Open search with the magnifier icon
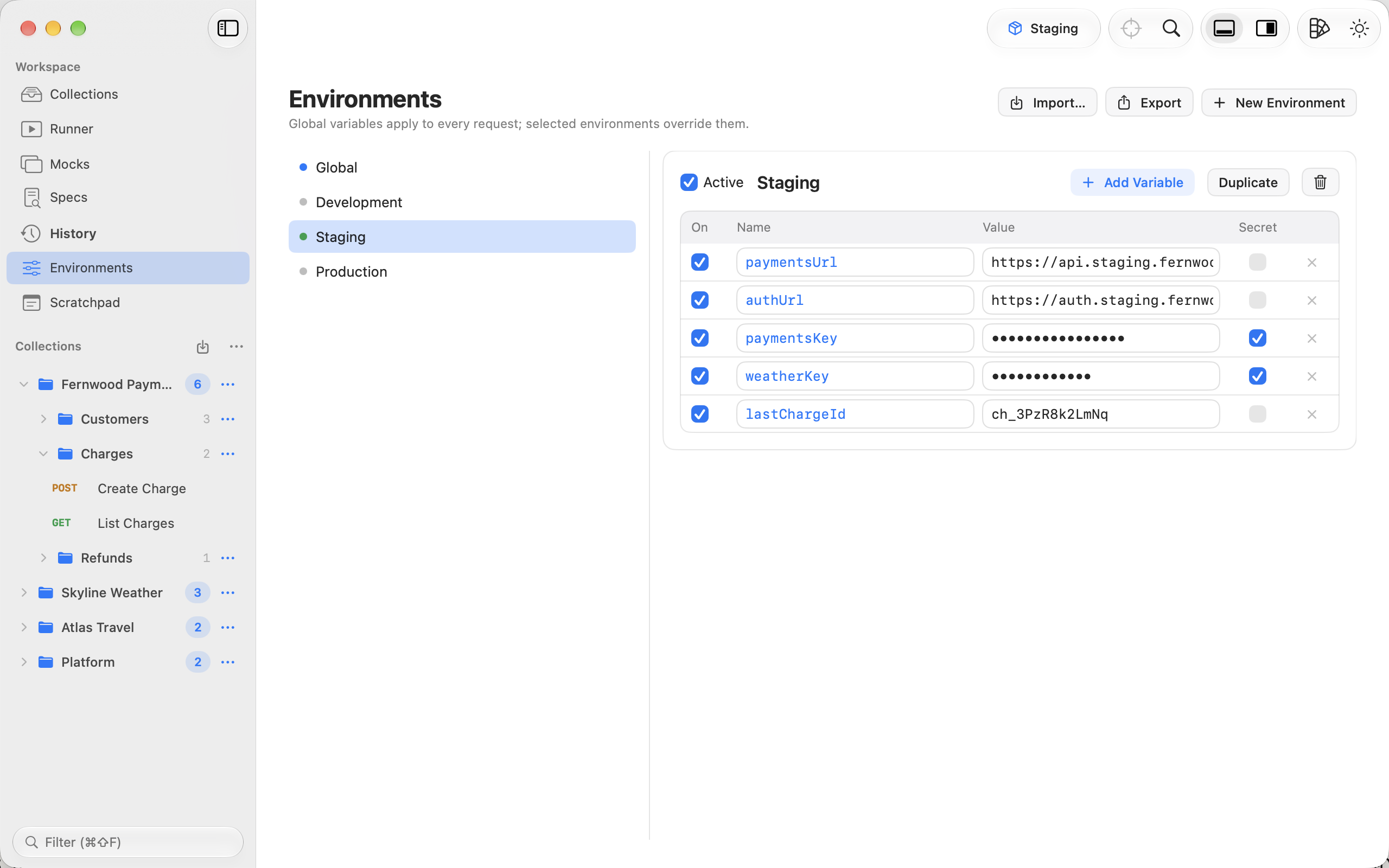This screenshot has width=1389, height=868. pos(1171,28)
